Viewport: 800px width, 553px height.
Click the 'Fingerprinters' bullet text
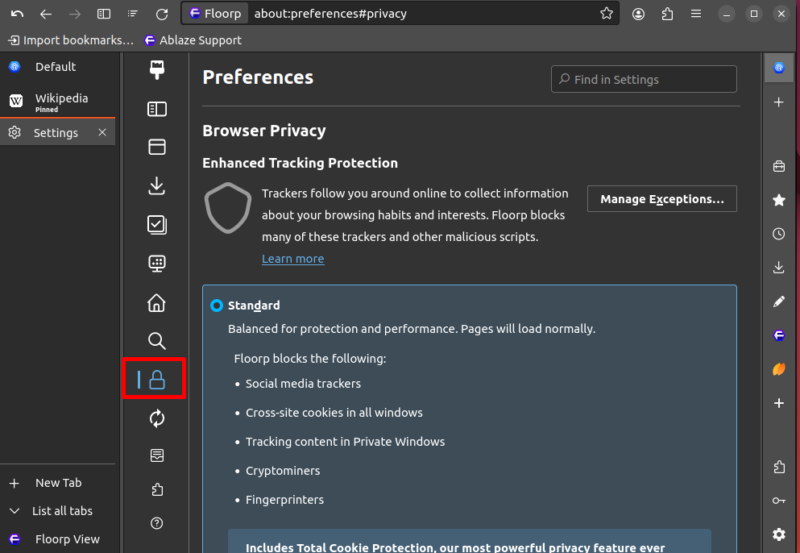click(285, 500)
